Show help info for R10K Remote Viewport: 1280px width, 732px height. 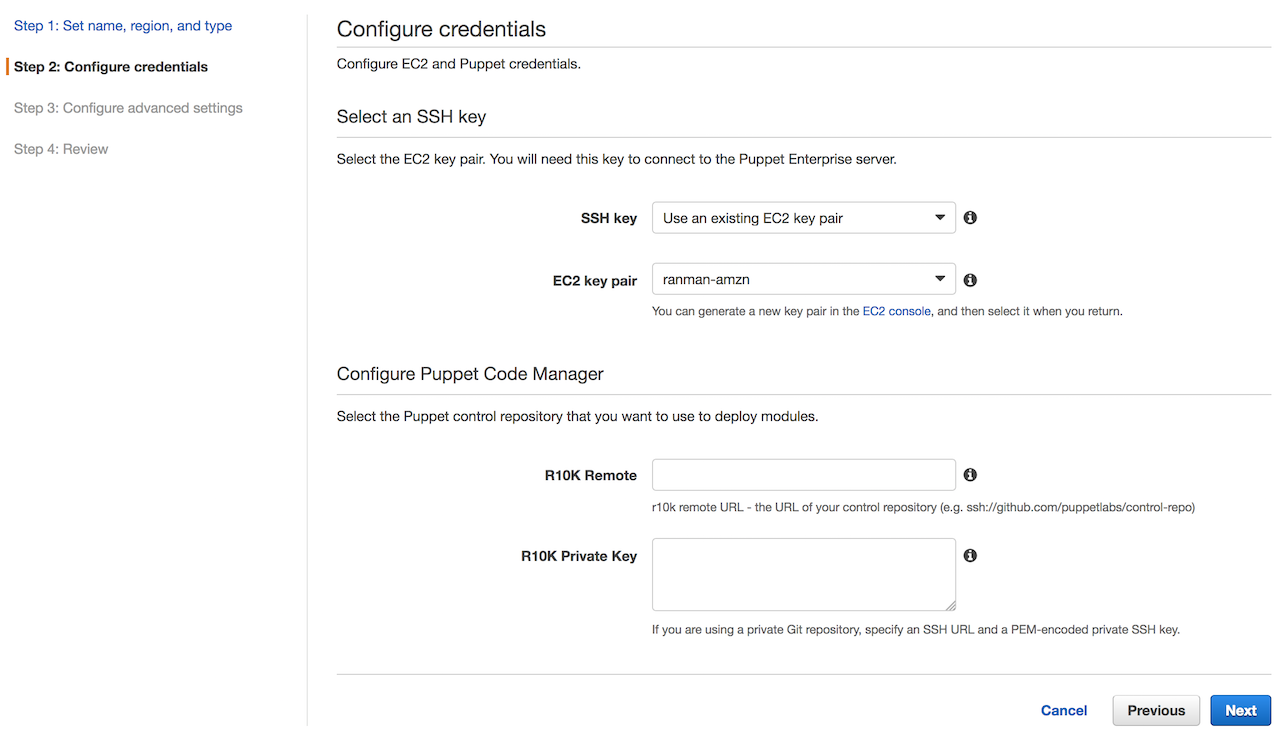tap(970, 475)
